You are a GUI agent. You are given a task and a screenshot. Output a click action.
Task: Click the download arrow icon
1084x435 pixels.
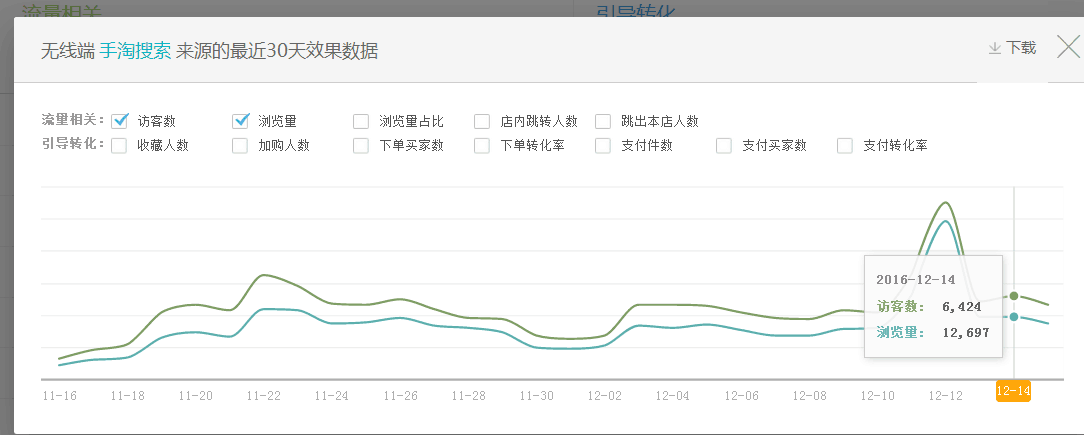[995, 48]
